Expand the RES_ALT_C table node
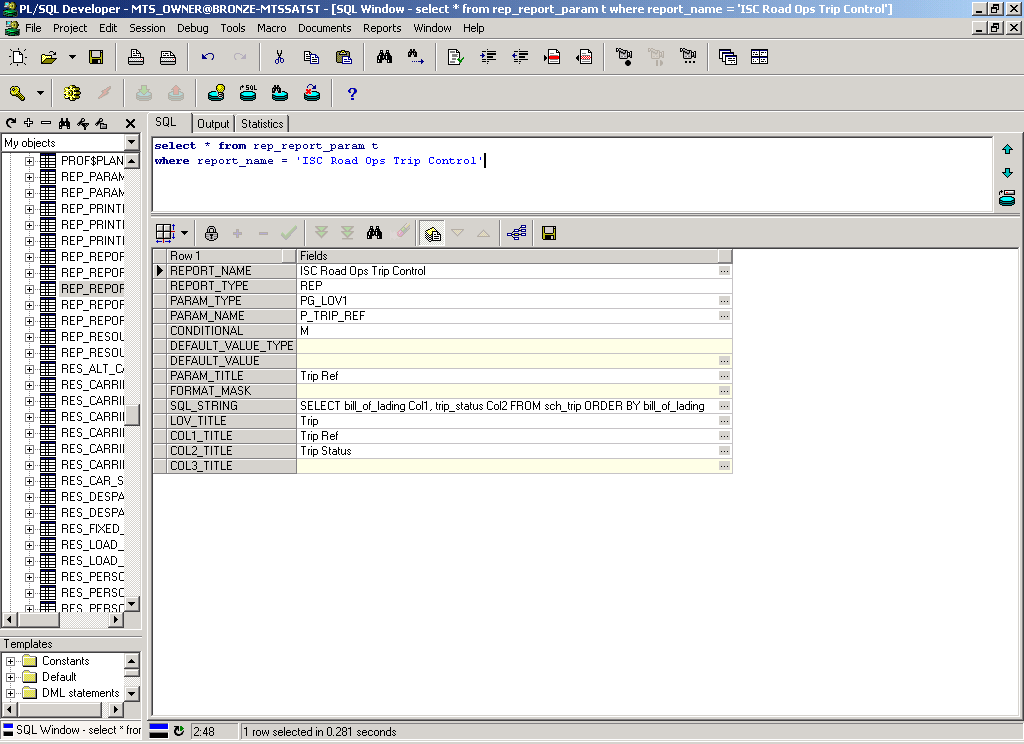The height and width of the screenshot is (744, 1024). [29, 369]
